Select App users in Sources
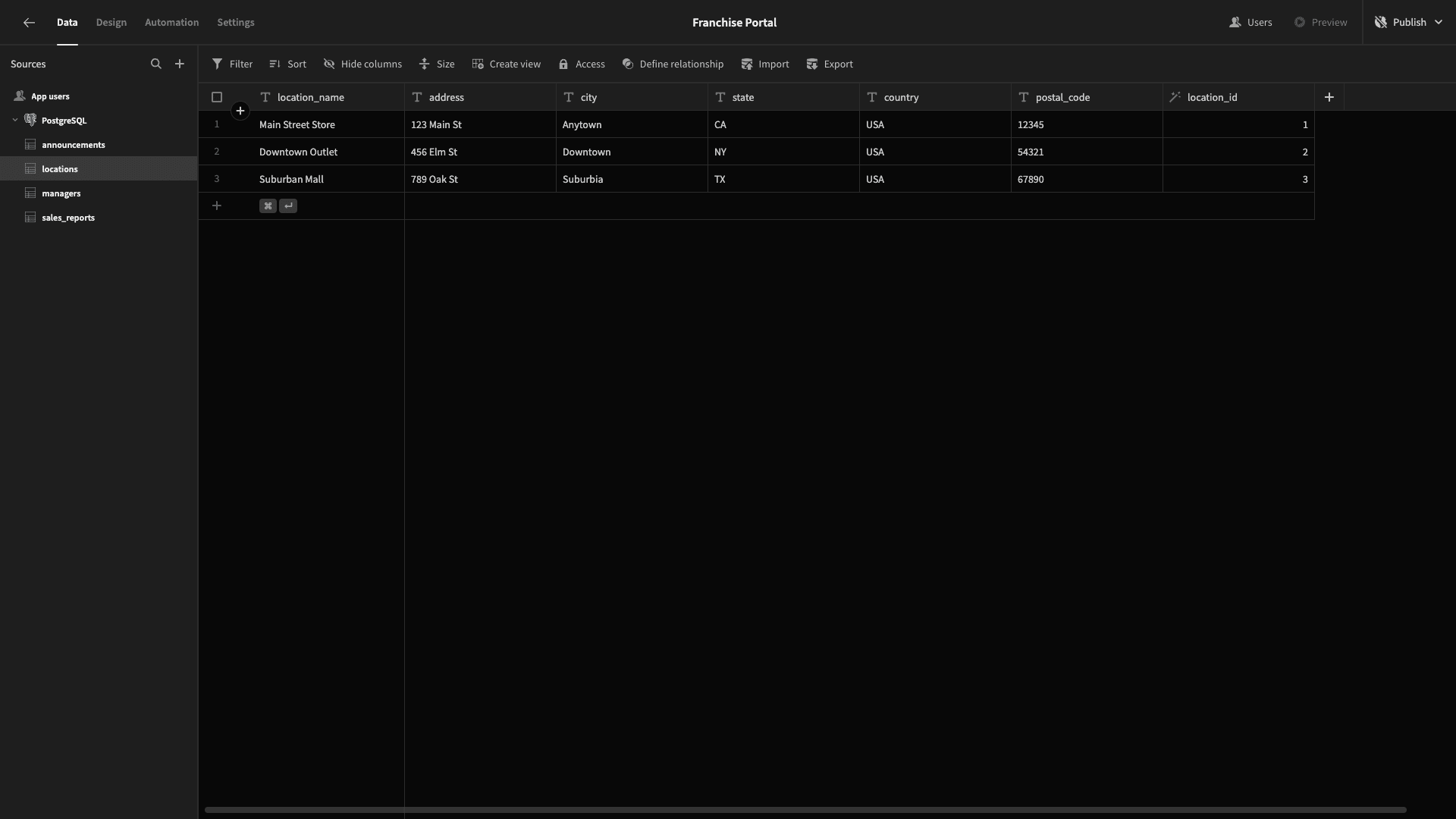The image size is (1456, 819). (x=99, y=96)
